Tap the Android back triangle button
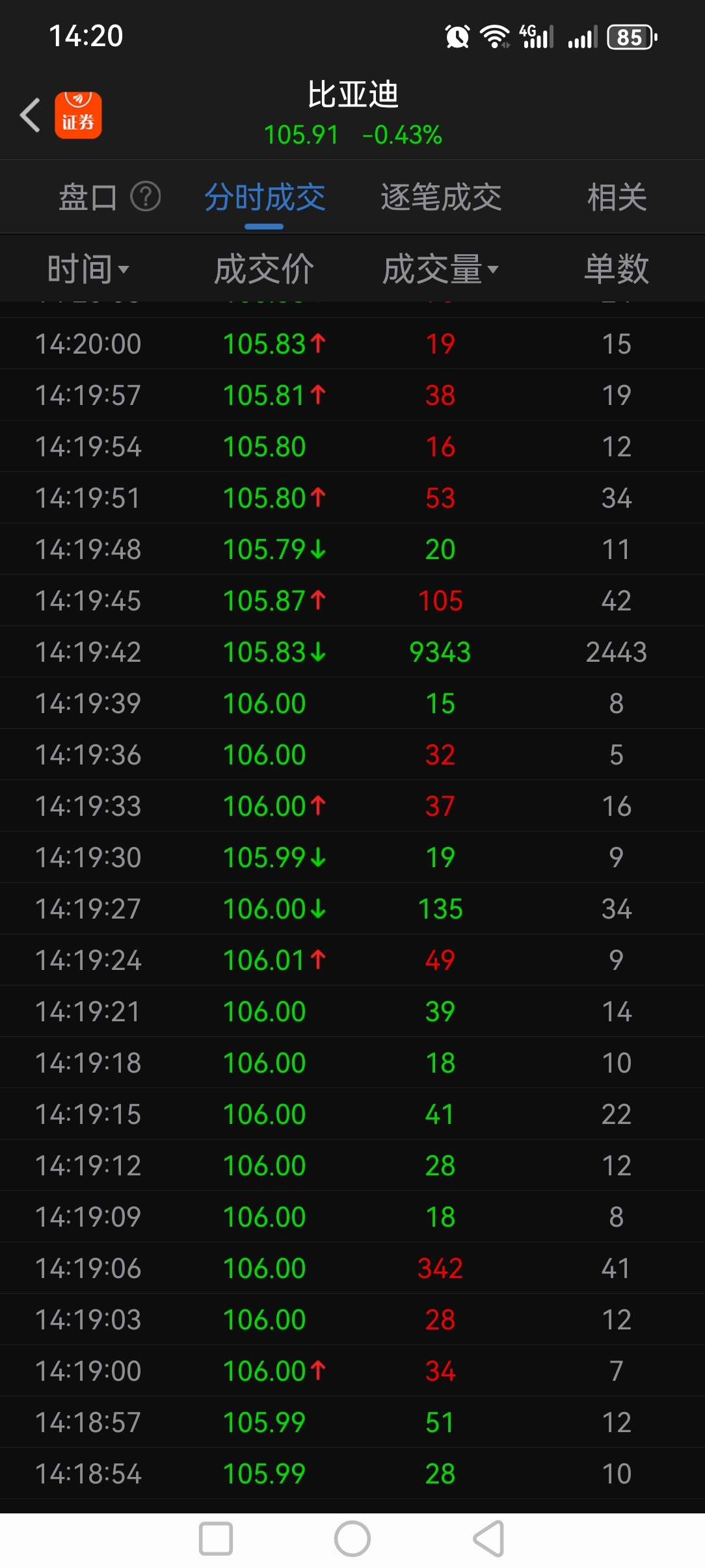705x1568 pixels. [489, 1539]
